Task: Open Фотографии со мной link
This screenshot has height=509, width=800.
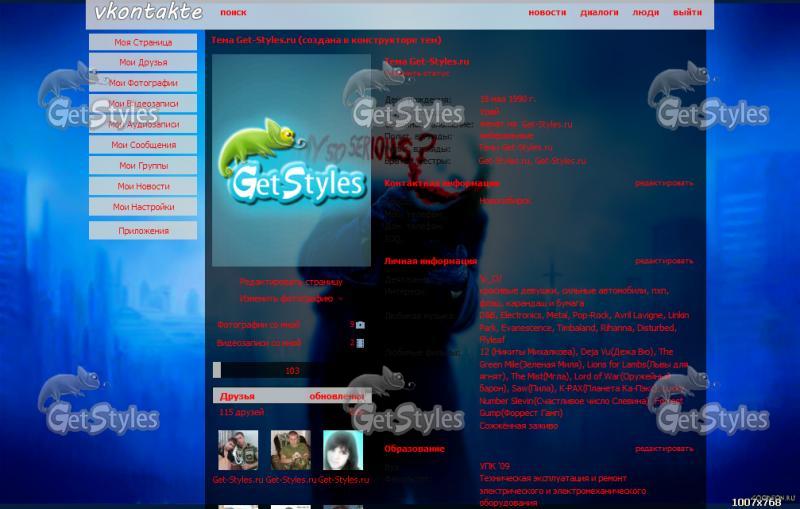Action: tap(258, 325)
